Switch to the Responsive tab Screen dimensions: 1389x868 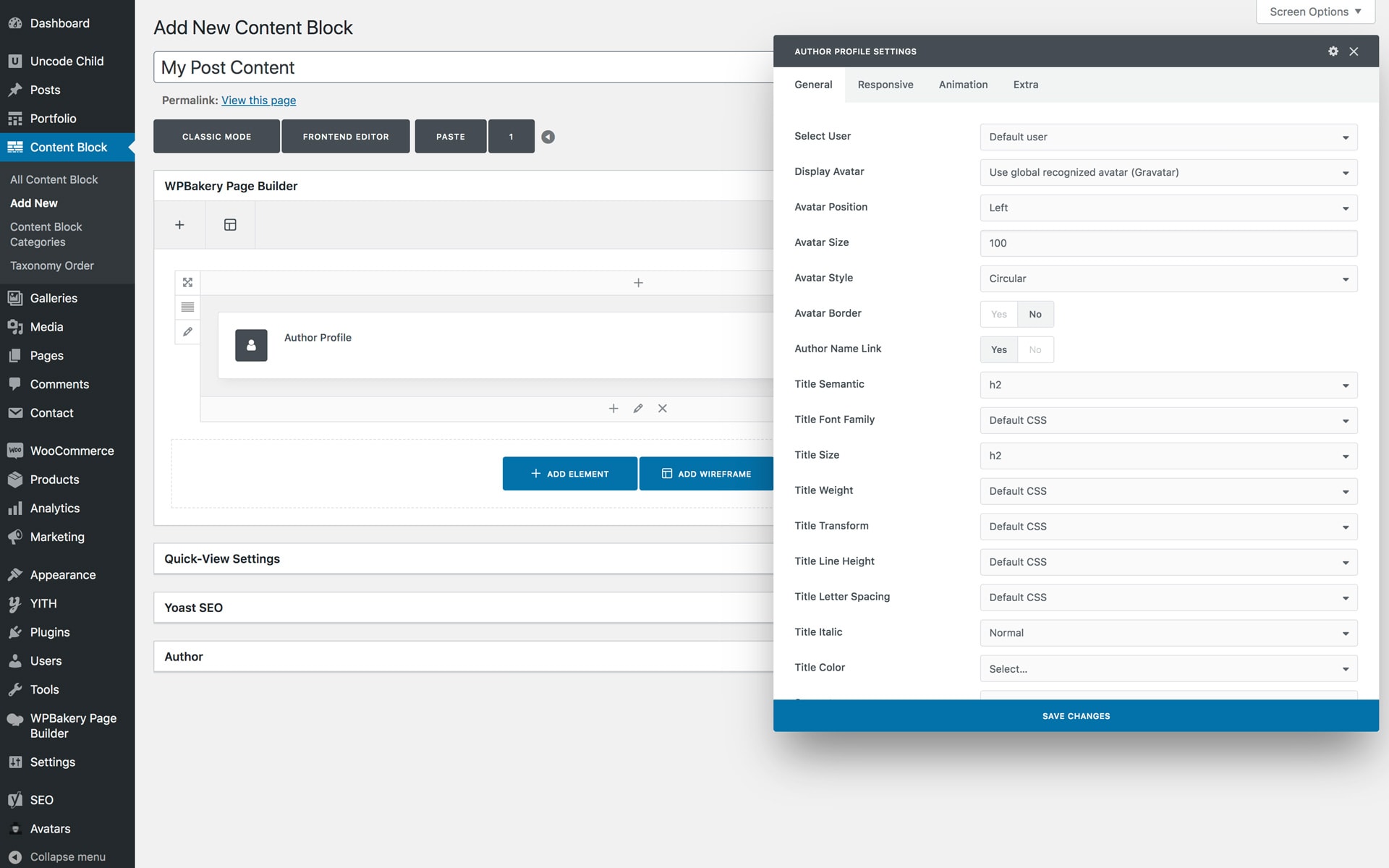pos(885,85)
